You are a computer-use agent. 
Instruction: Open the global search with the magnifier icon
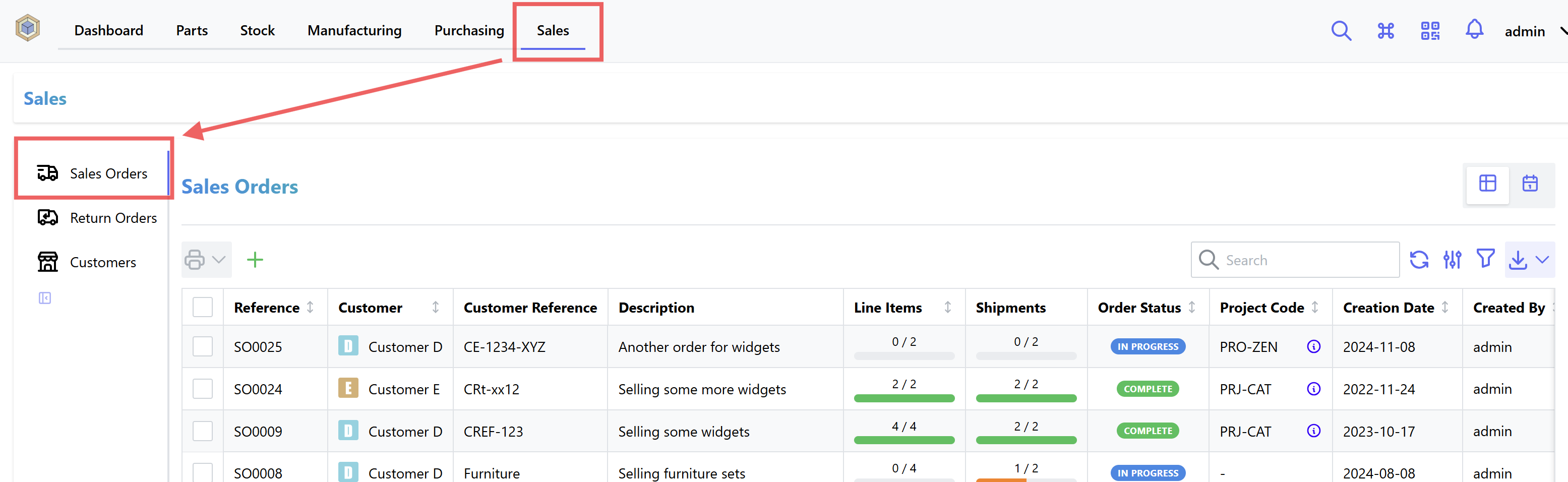[x=1341, y=30]
